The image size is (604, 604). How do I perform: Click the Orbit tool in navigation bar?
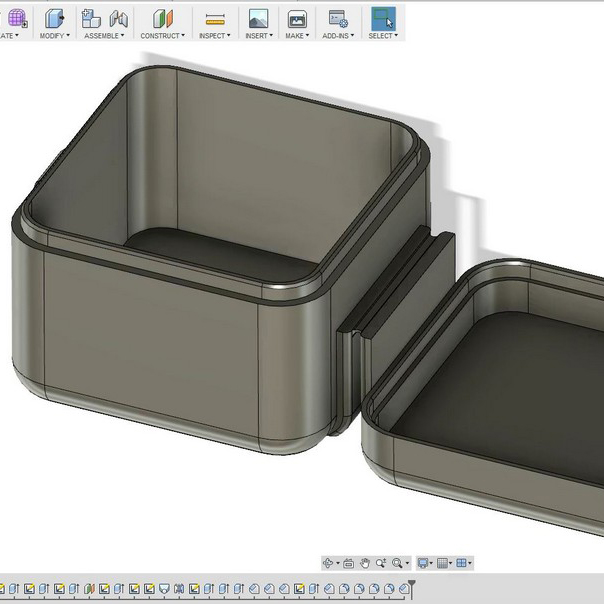click(329, 563)
